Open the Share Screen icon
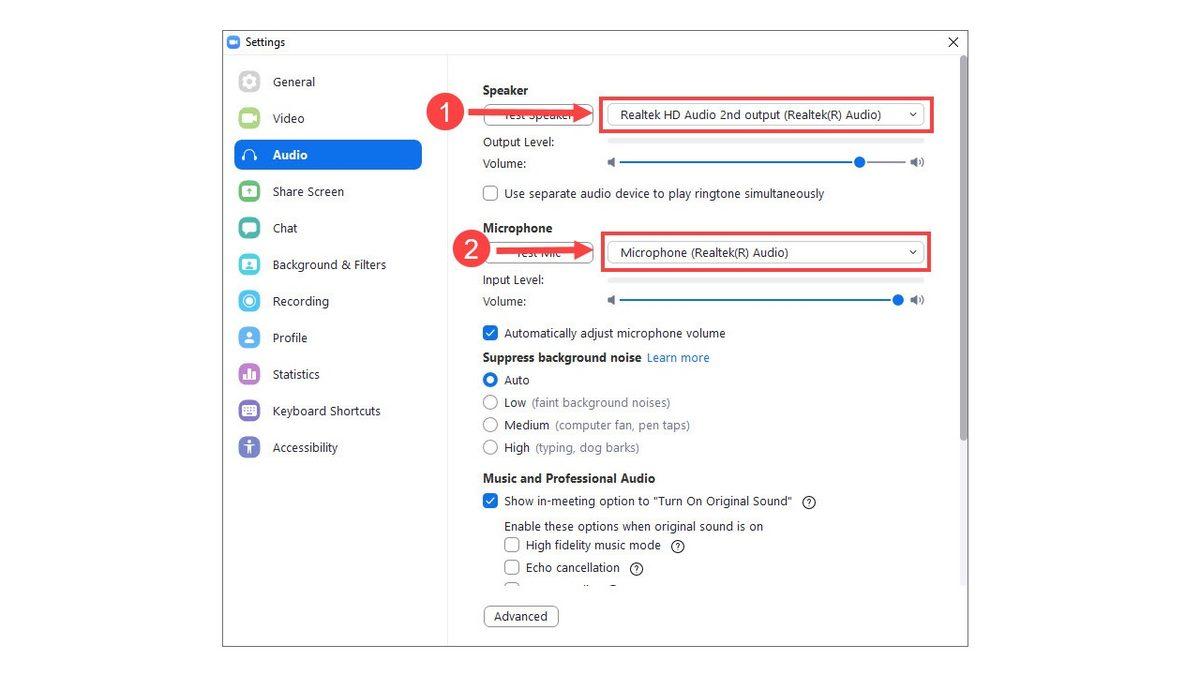 249,191
